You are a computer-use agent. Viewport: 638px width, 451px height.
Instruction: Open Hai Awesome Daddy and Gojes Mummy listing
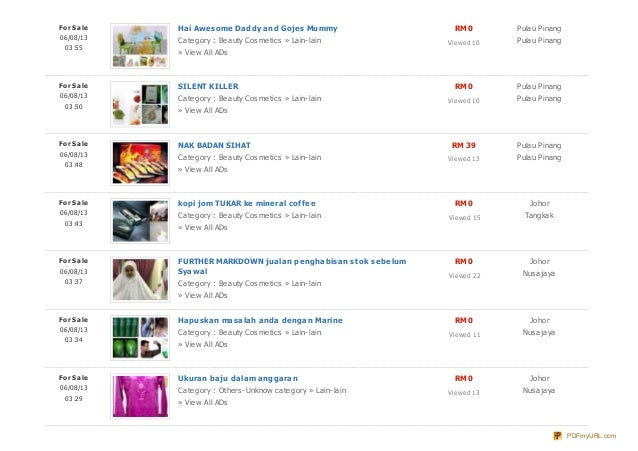tap(257, 28)
